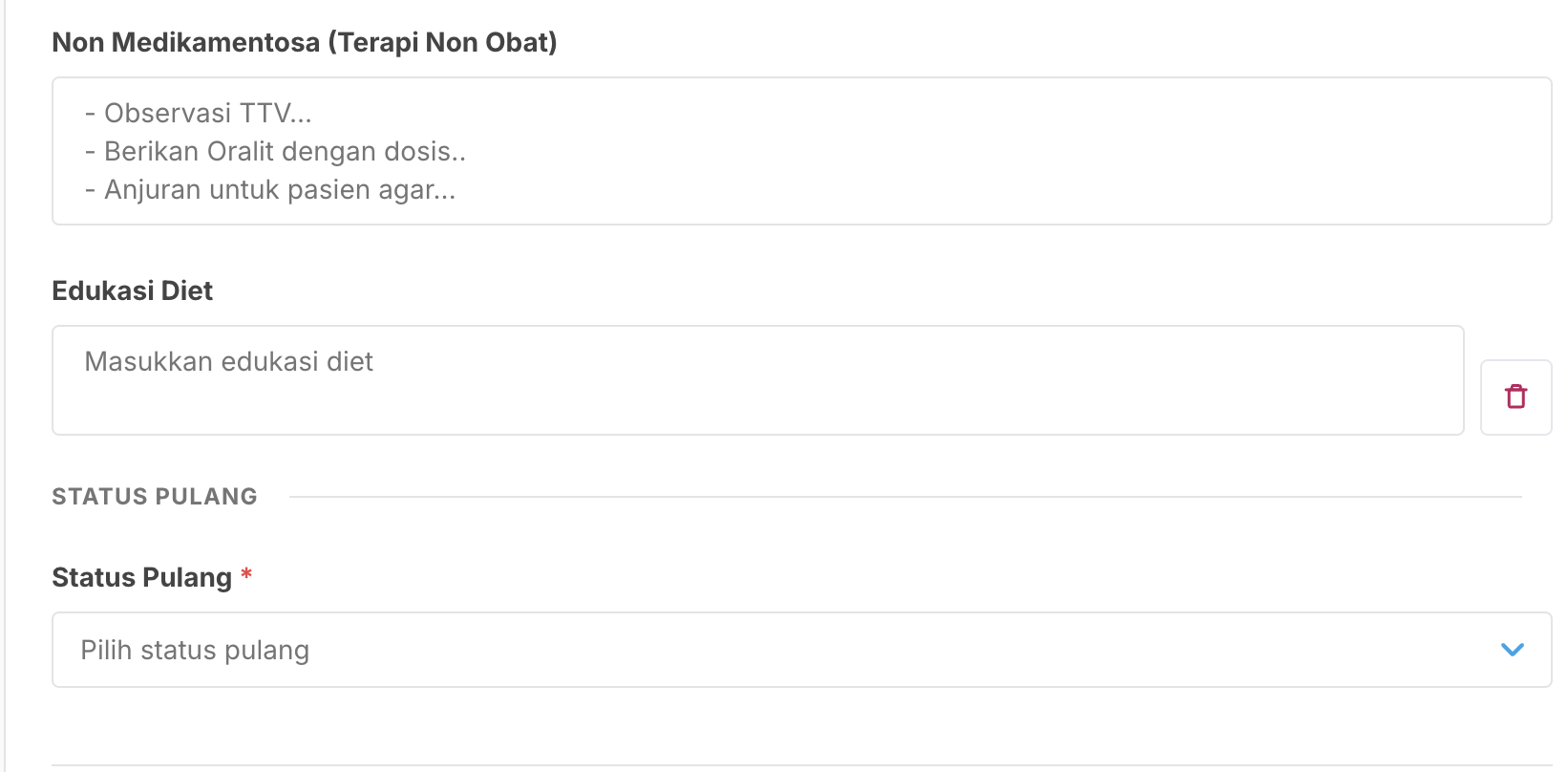Click the 'Masukkan edukasi diet' placeholder text
The image size is (1568, 772).
click(x=228, y=362)
